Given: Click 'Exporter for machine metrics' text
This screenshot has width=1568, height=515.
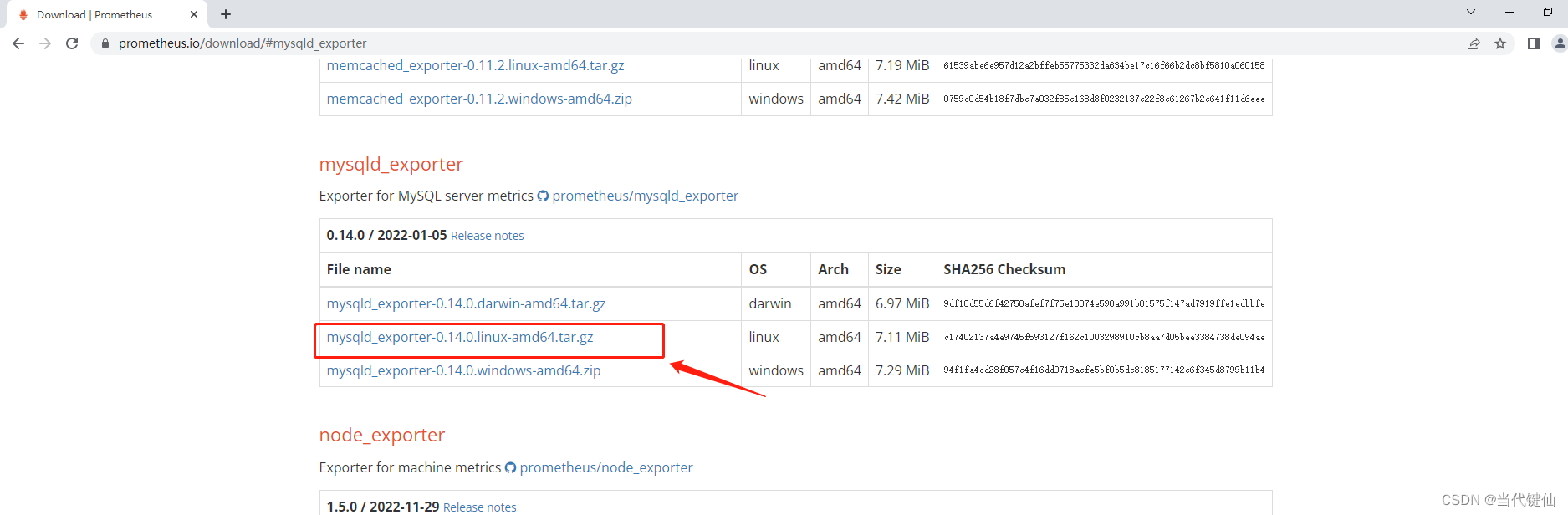Looking at the screenshot, I should [410, 467].
